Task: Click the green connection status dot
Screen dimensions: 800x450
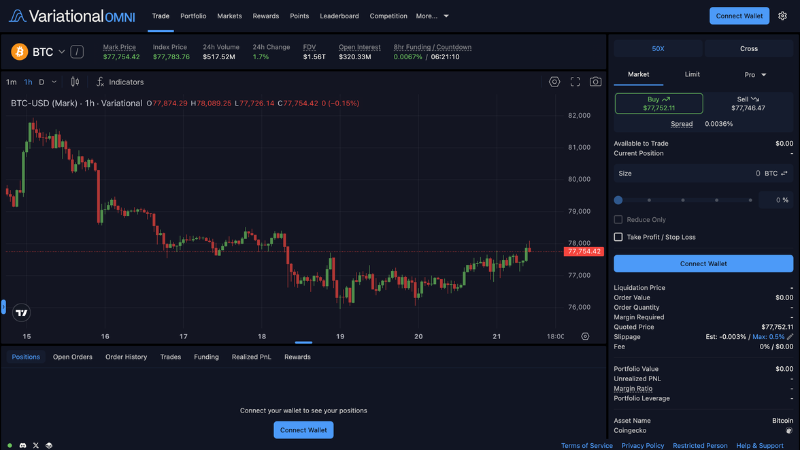Action: point(10,445)
